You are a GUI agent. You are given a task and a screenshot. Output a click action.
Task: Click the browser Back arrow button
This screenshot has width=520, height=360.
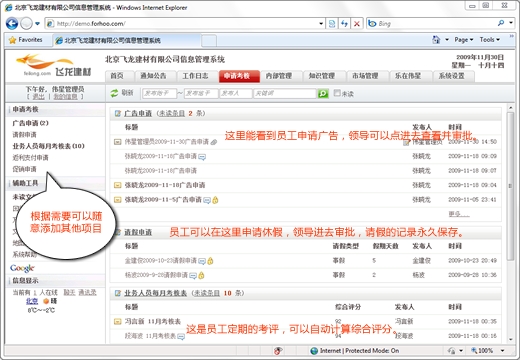(x=12, y=23)
